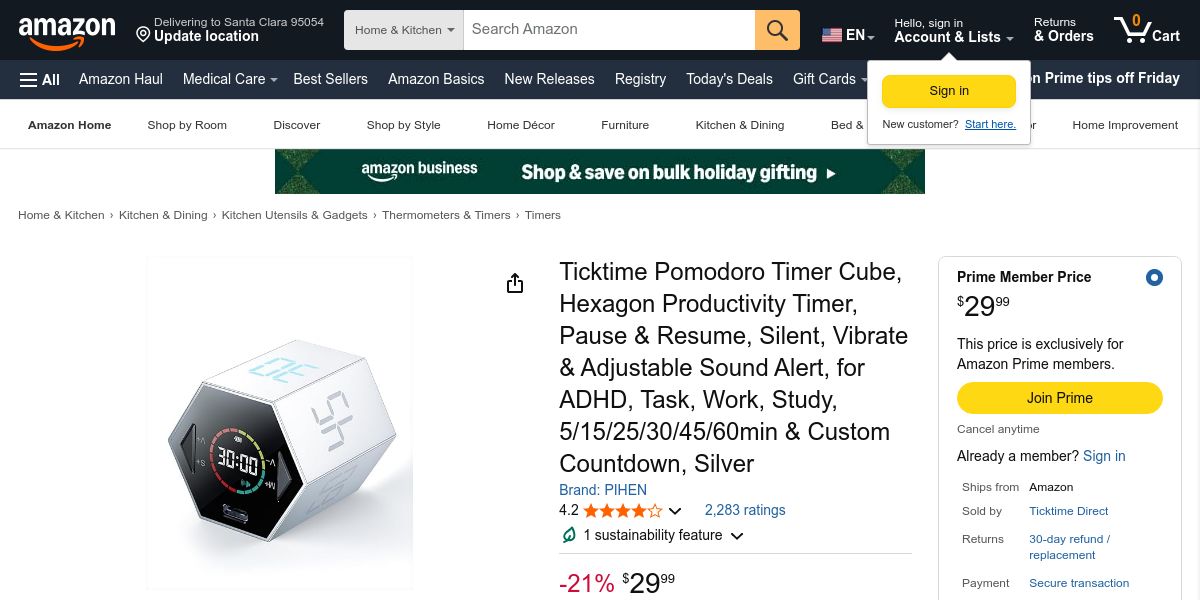Click the Amazon logo
The height and width of the screenshot is (600, 1200).
click(x=67, y=32)
